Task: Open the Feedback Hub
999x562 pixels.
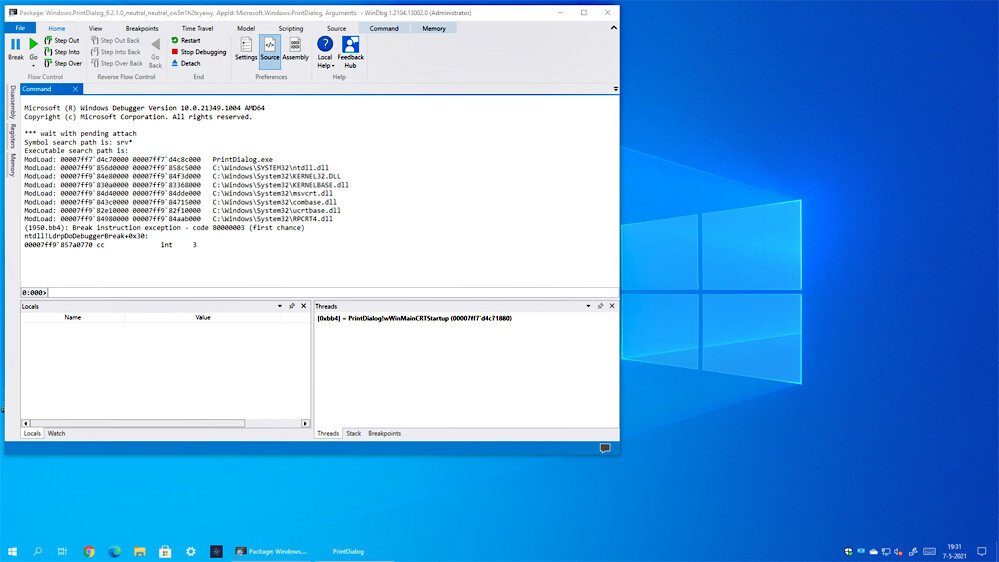Action: [350, 52]
